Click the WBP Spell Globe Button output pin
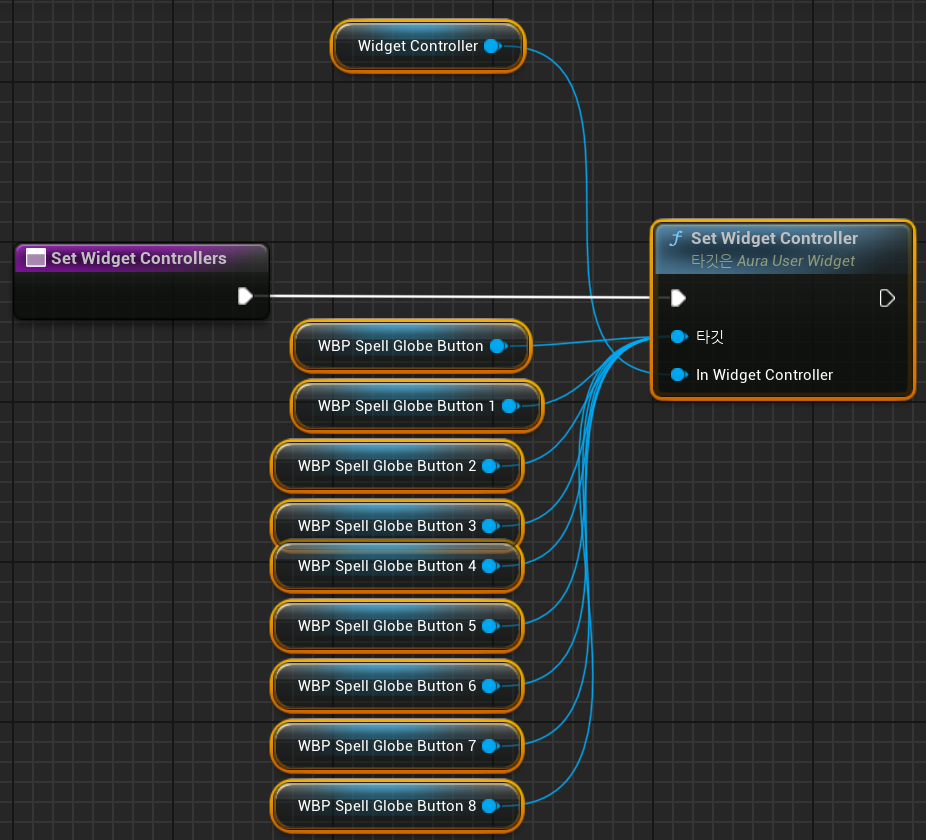 pos(499,346)
